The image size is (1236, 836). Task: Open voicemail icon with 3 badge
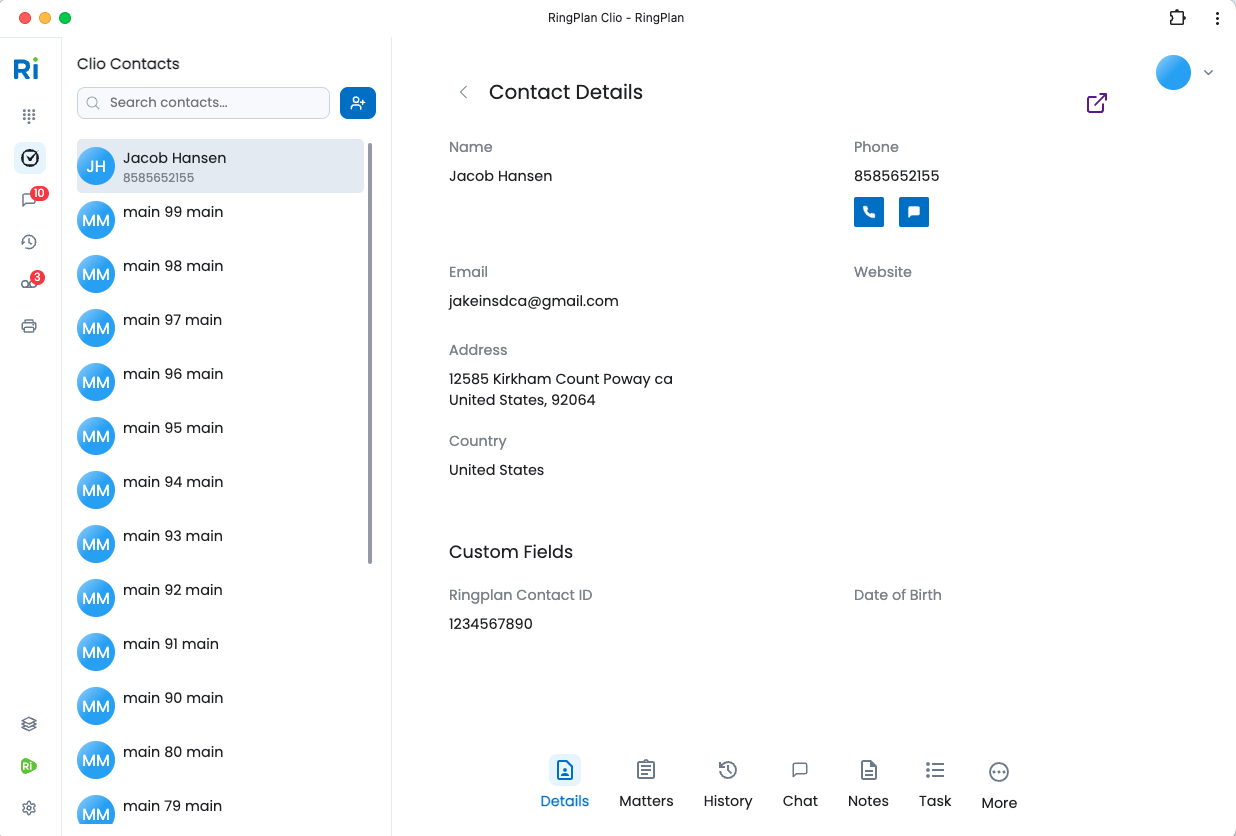[29, 284]
